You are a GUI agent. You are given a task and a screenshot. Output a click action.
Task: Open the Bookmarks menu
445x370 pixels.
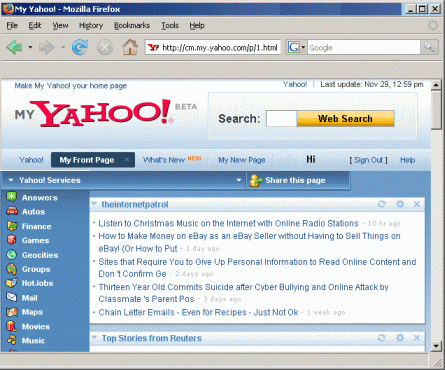(132, 25)
